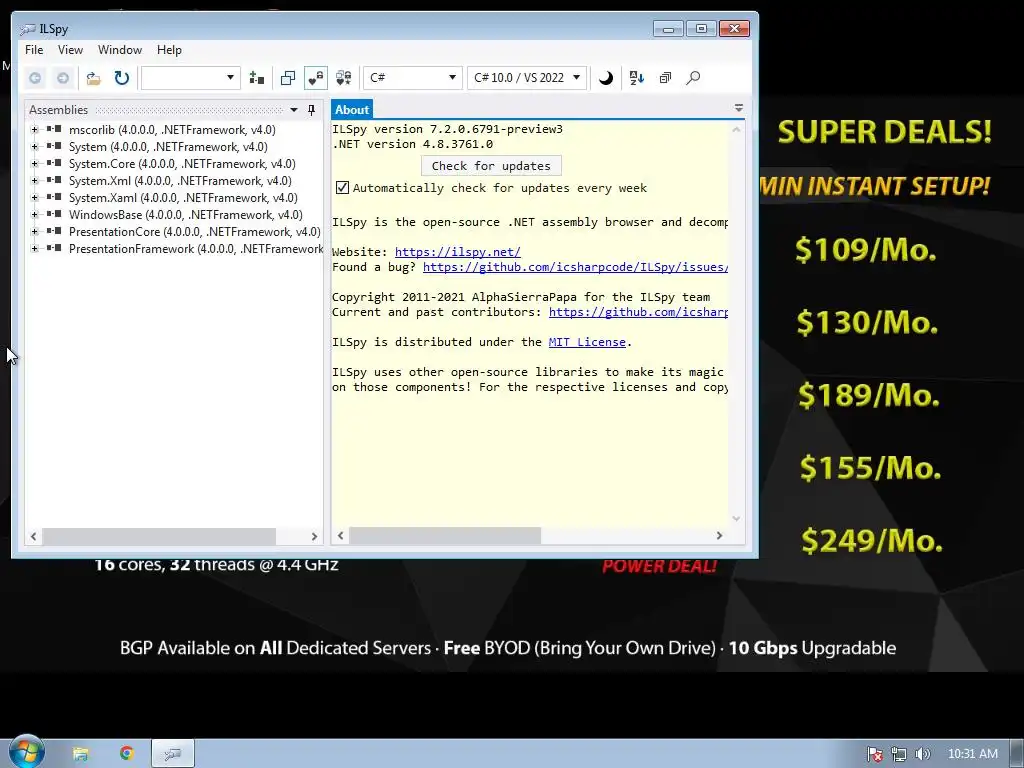Open document tab list dropdown arrow
The height and width of the screenshot is (768, 1024).
click(x=739, y=108)
